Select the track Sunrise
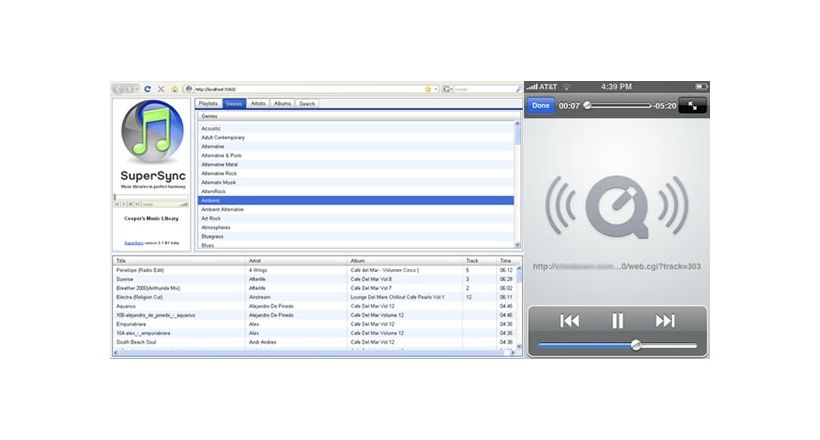The image size is (820, 440). [314, 279]
